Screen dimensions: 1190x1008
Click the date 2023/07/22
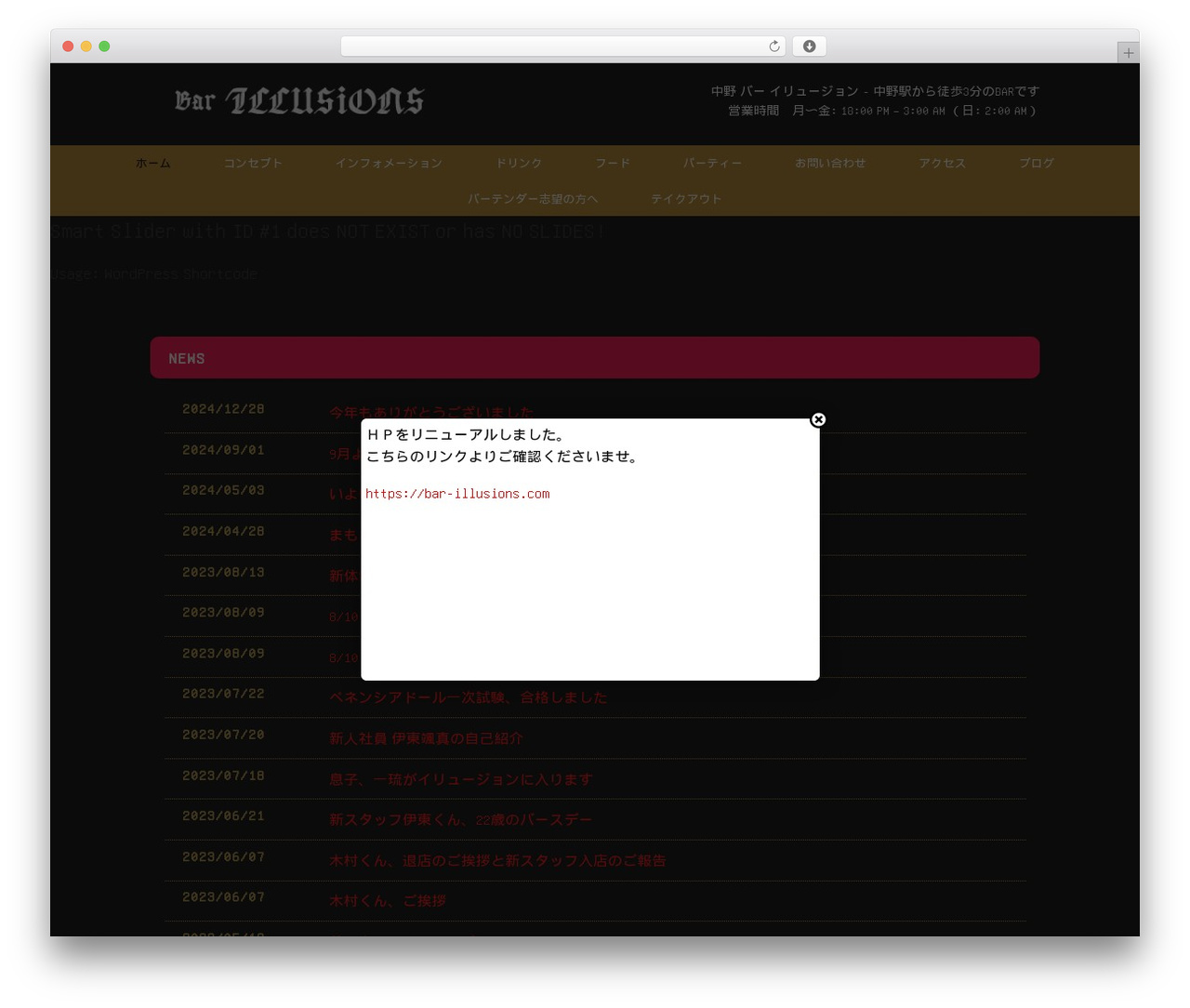pos(223,694)
